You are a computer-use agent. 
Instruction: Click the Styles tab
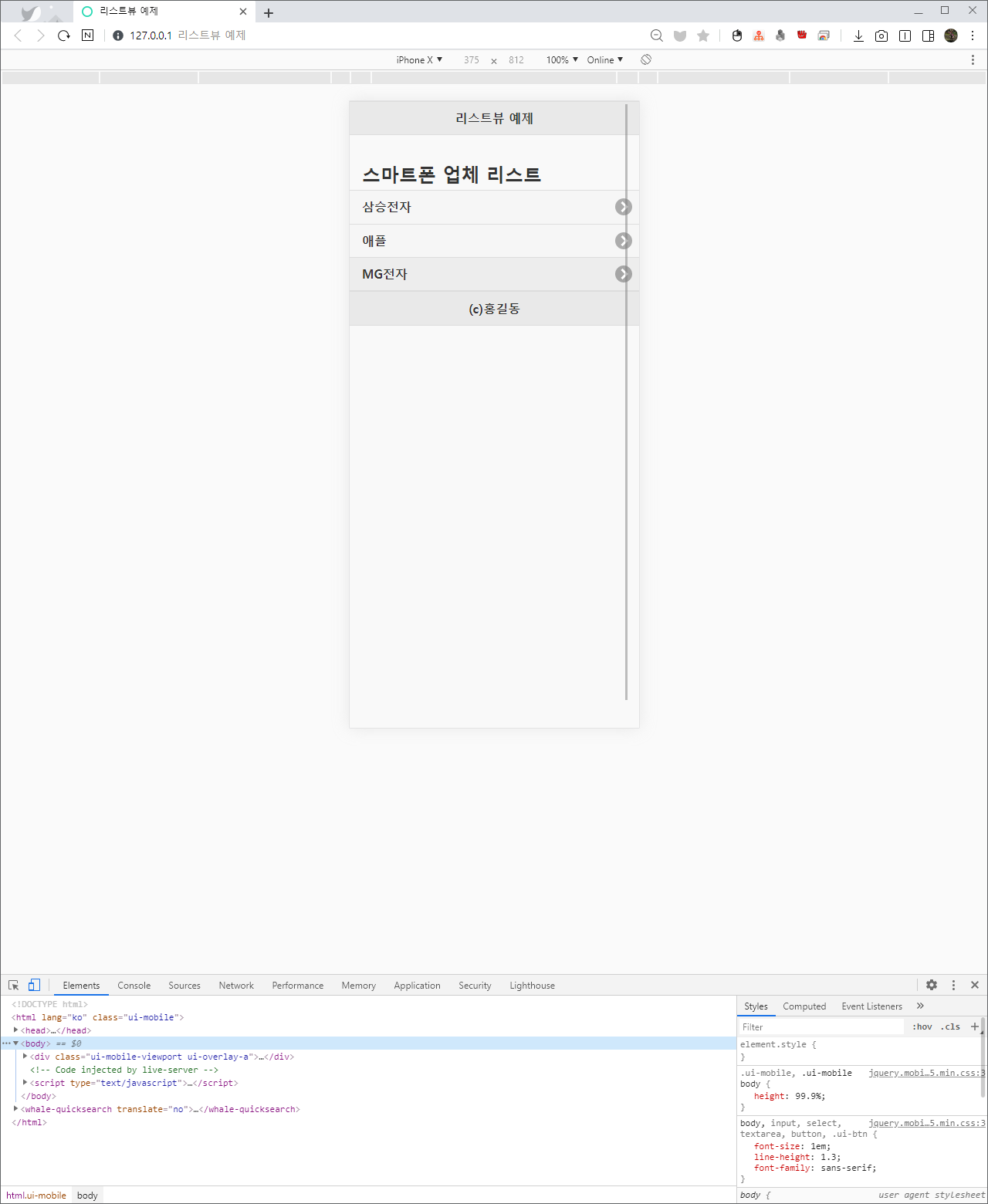756,1006
